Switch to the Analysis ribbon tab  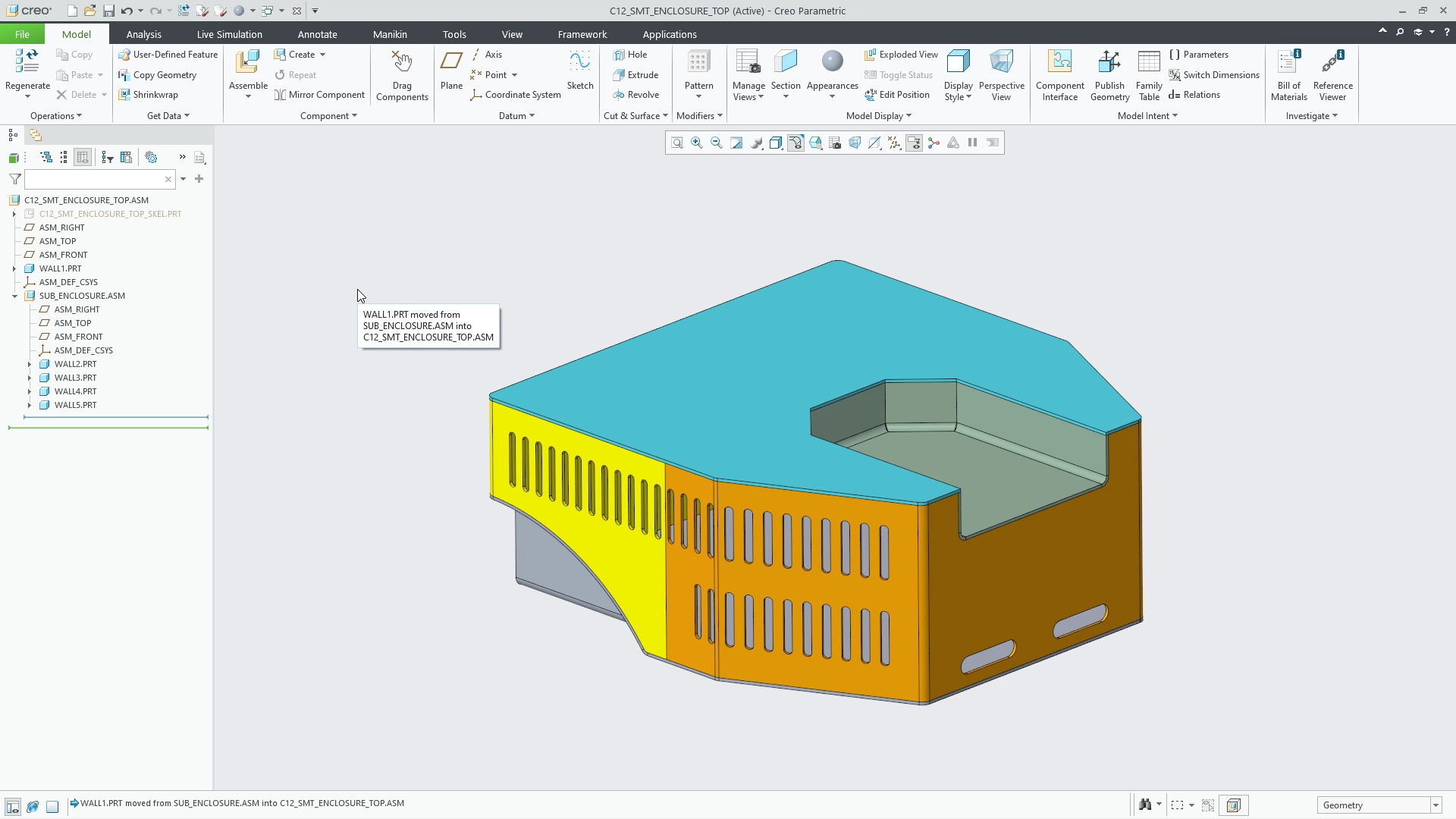(x=143, y=34)
